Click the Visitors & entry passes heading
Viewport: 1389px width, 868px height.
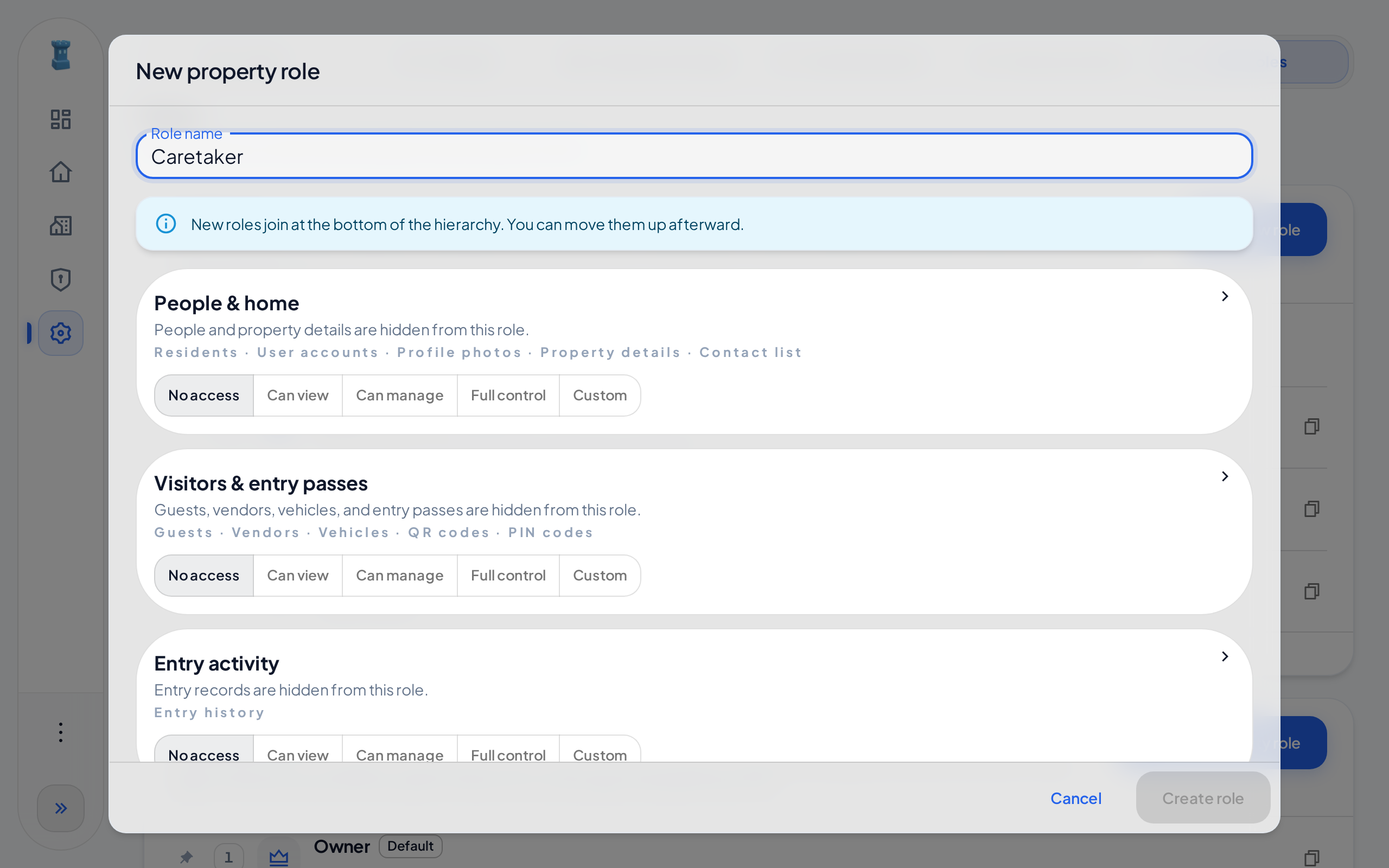tap(260, 483)
